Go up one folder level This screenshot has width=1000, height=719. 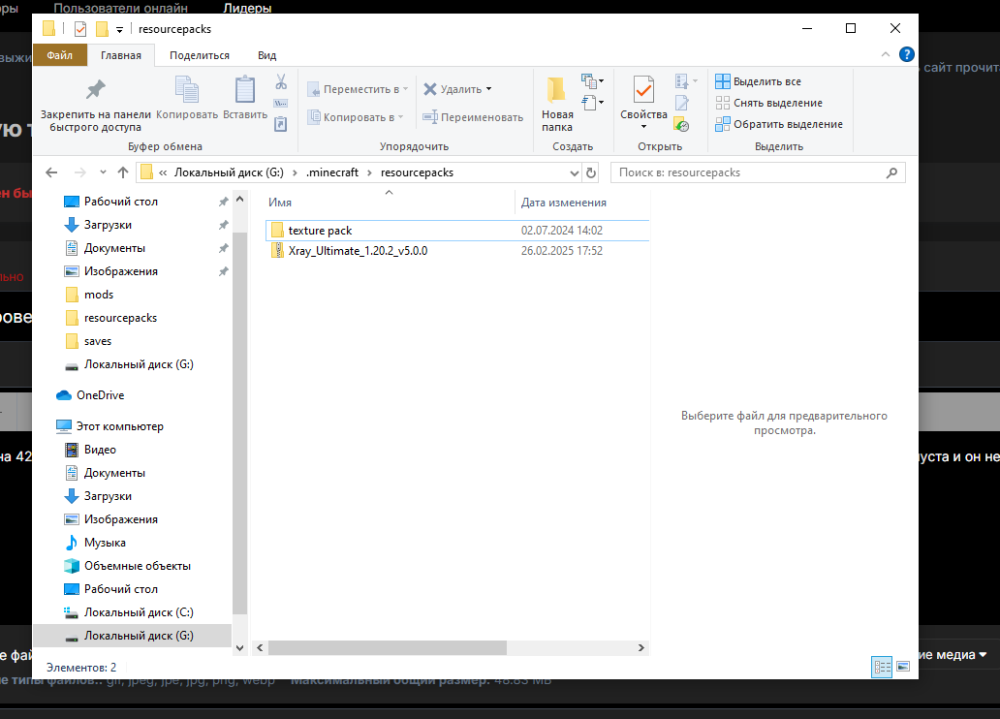(123, 172)
